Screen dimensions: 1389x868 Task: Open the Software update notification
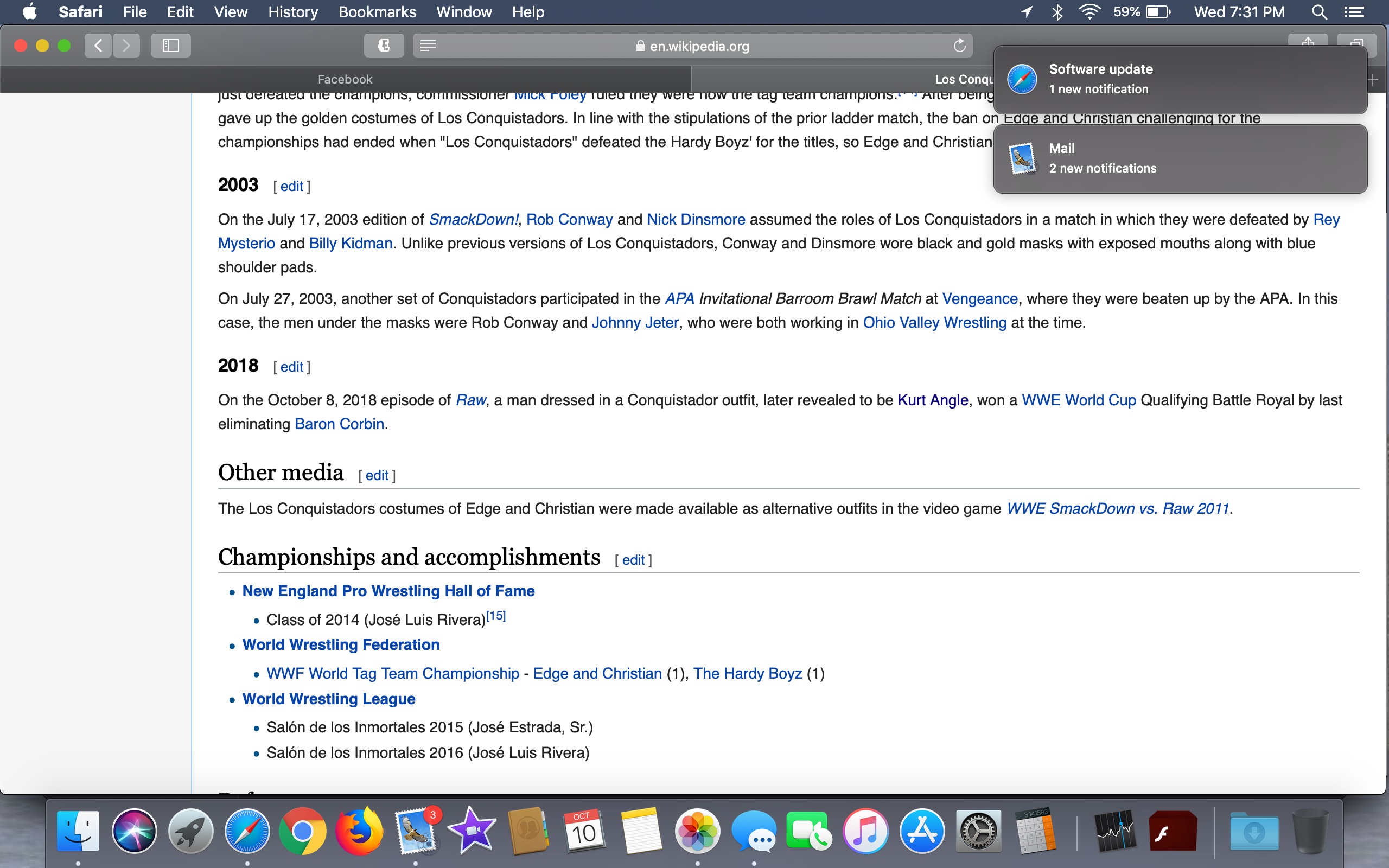(x=1180, y=79)
